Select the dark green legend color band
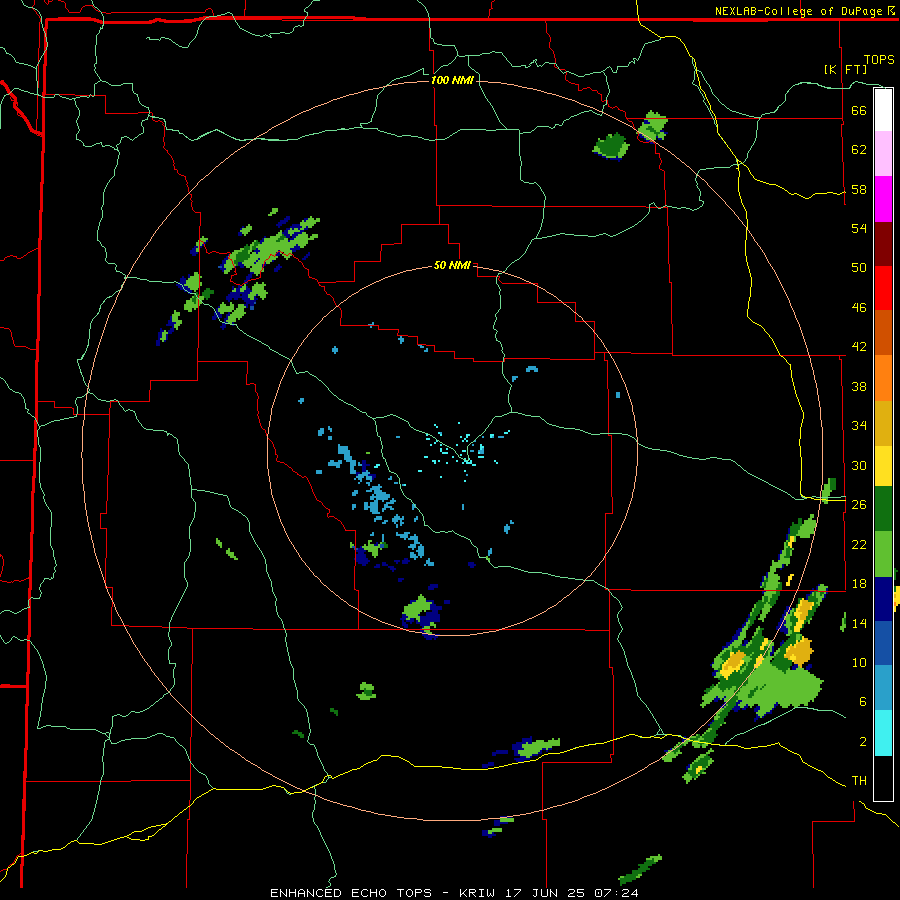 point(883,509)
